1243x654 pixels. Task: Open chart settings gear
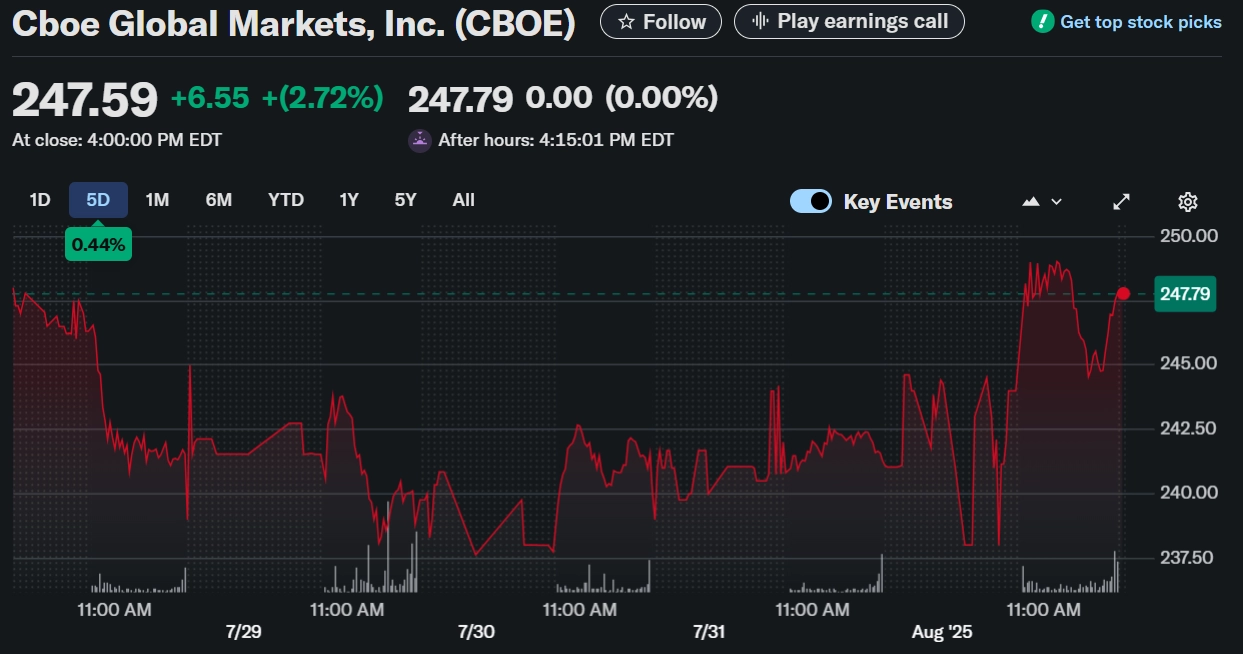1188,202
